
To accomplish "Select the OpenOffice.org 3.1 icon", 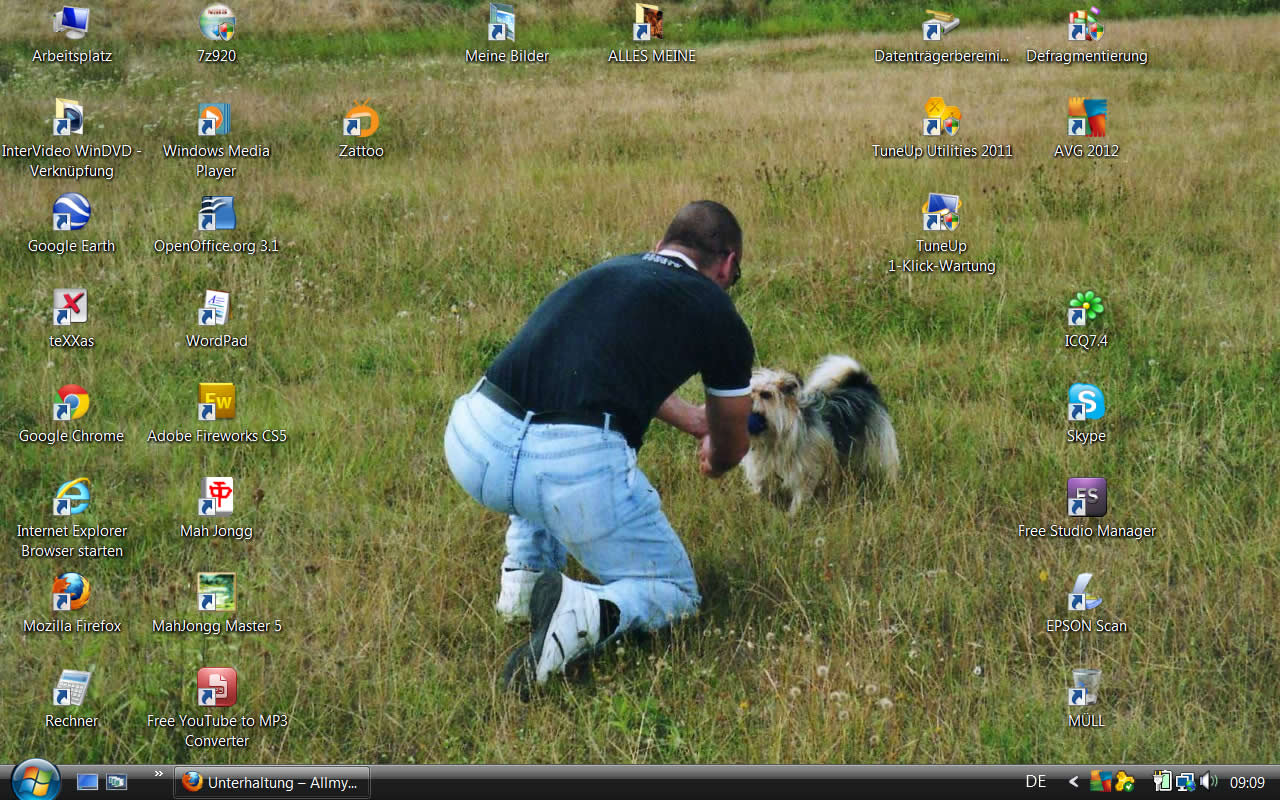I will coord(217,213).
